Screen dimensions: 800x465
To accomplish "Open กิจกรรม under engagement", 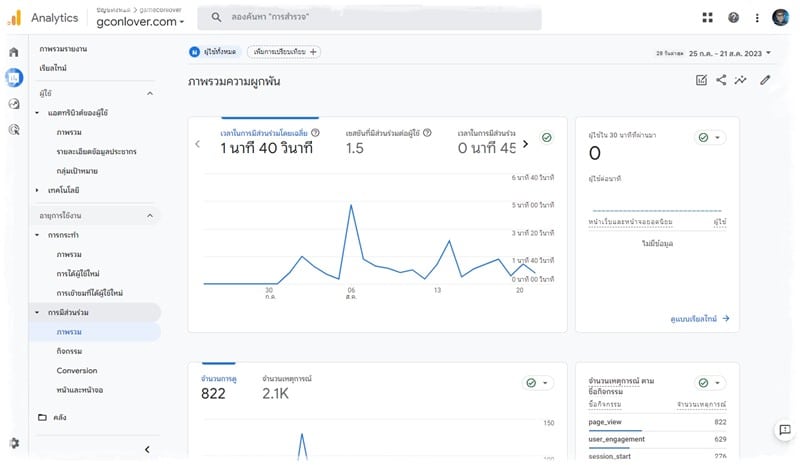I will (69, 351).
